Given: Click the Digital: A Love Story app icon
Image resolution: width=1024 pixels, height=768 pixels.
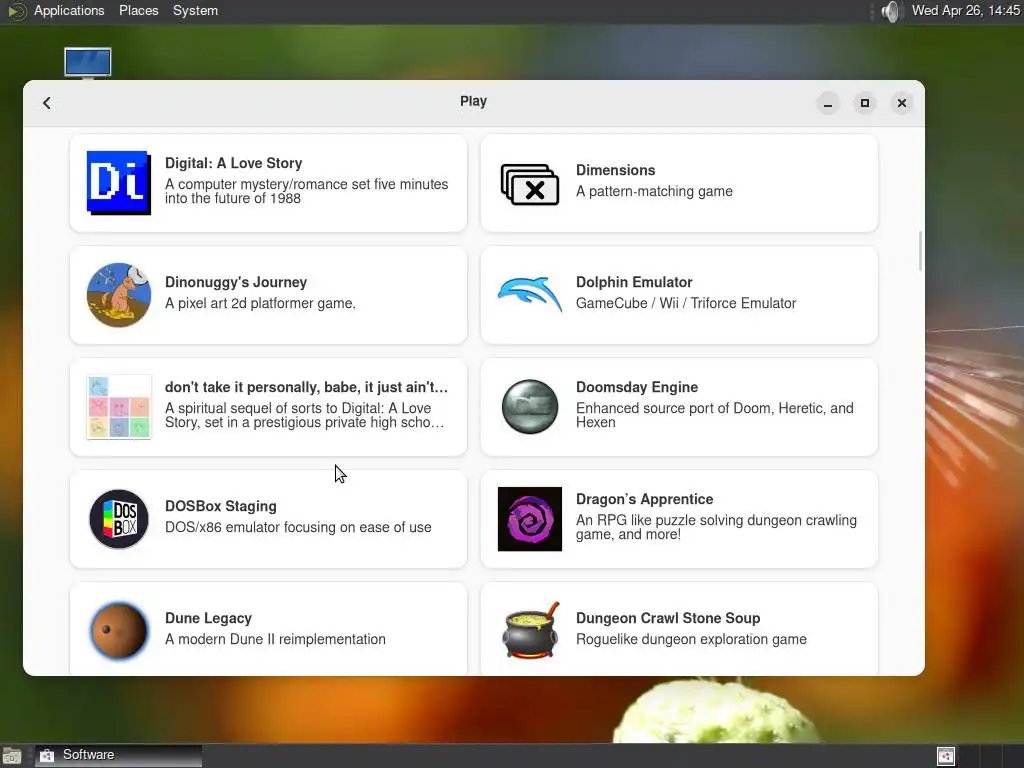Looking at the screenshot, I should pos(119,183).
